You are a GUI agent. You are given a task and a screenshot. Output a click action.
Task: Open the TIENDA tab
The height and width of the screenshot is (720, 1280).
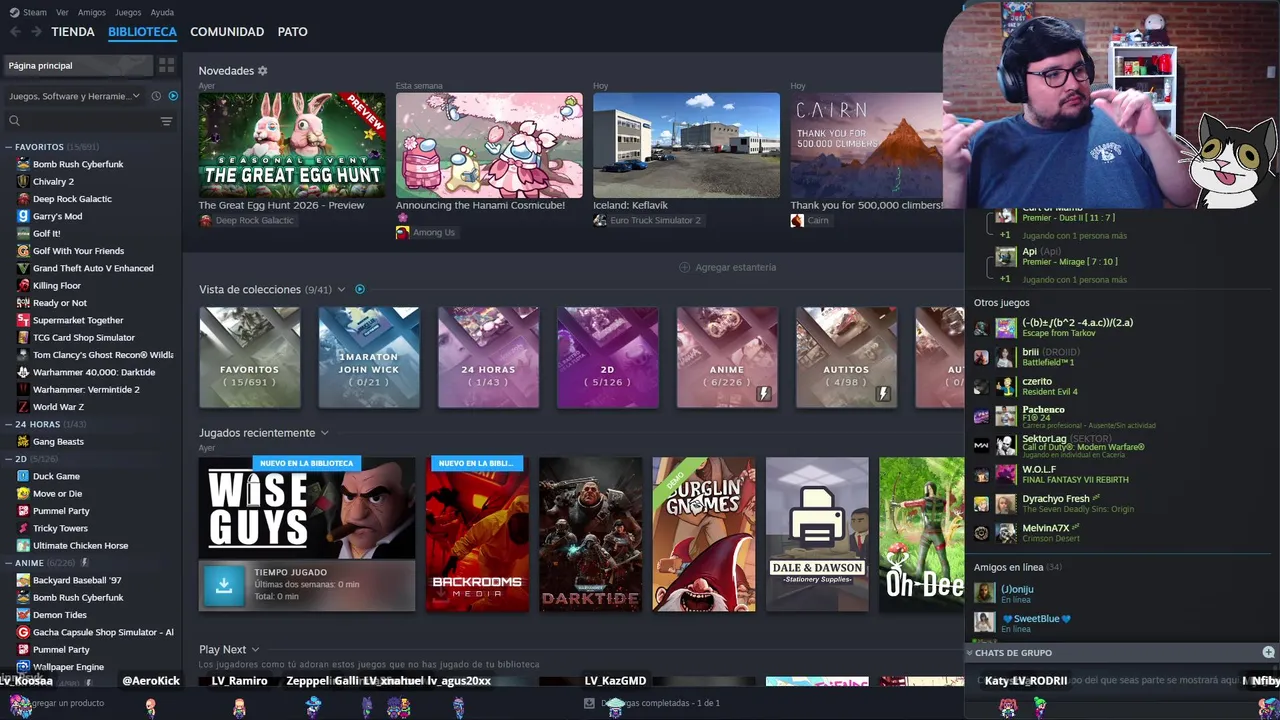pos(73,32)
